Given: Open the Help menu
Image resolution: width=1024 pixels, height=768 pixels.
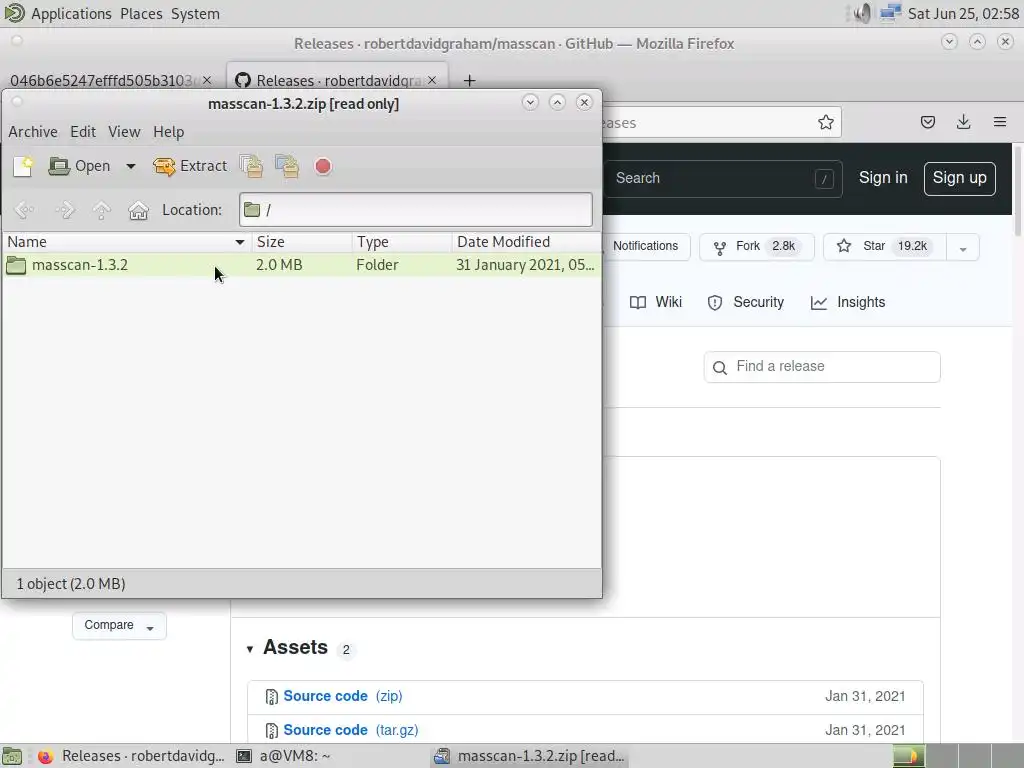Looking at the screenshot, I should tap(168, 132).
